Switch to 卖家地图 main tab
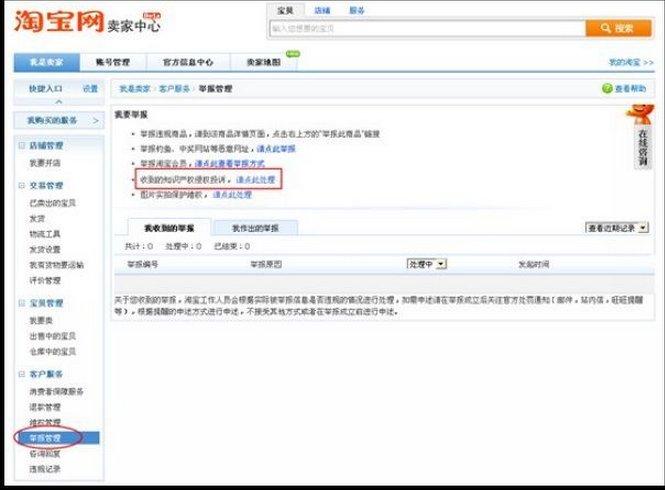665x490 pixels. [x=264, y=62]
